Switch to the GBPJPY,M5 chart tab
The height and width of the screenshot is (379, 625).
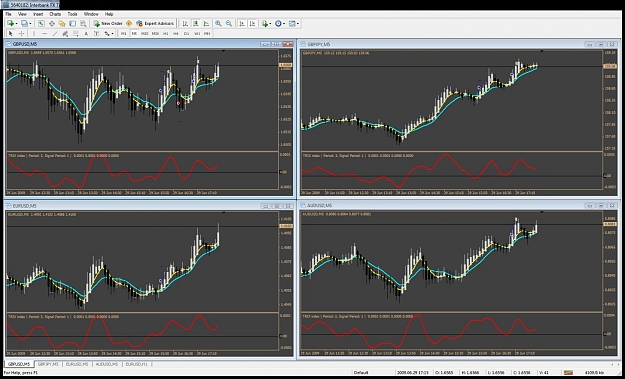pos(48,364)
